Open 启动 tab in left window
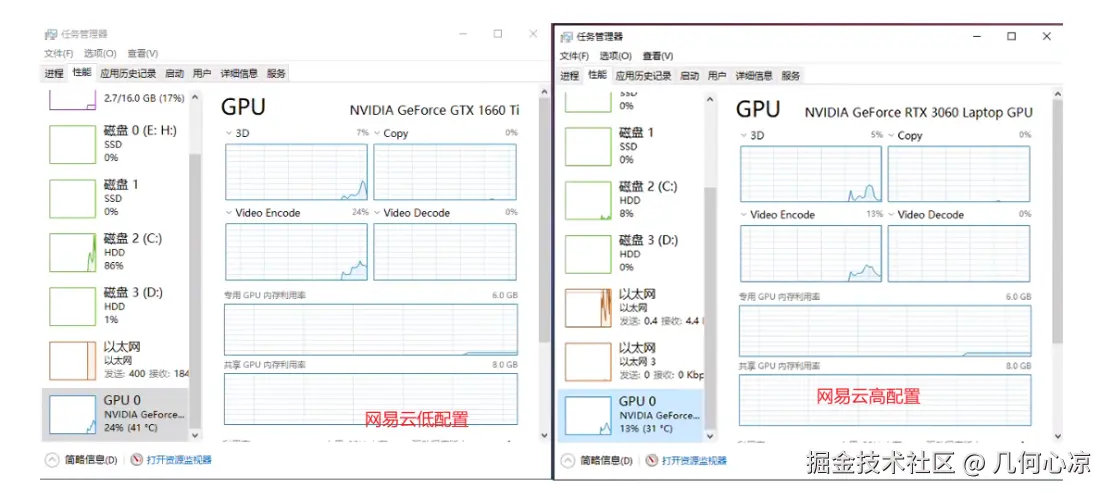Image resolution: width=1108 pixels, height=493 pixels. (x=175, y=73)
